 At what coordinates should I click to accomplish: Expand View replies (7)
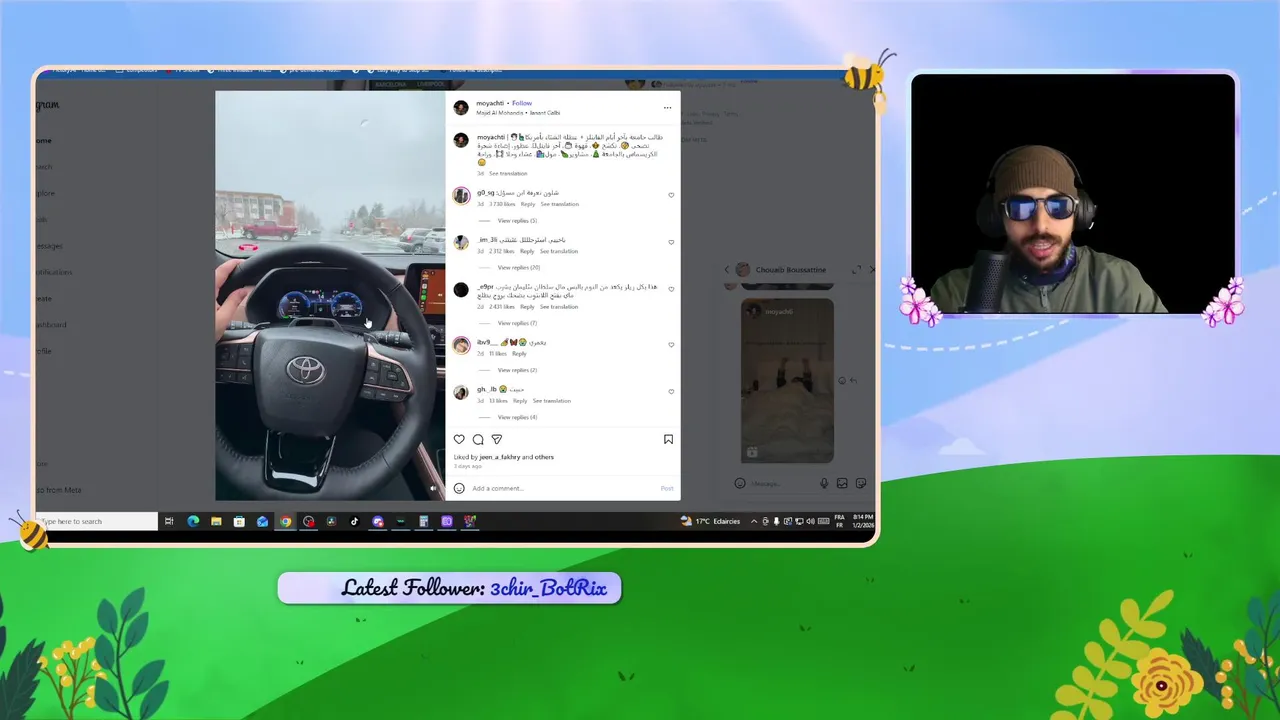pos(517,324)
